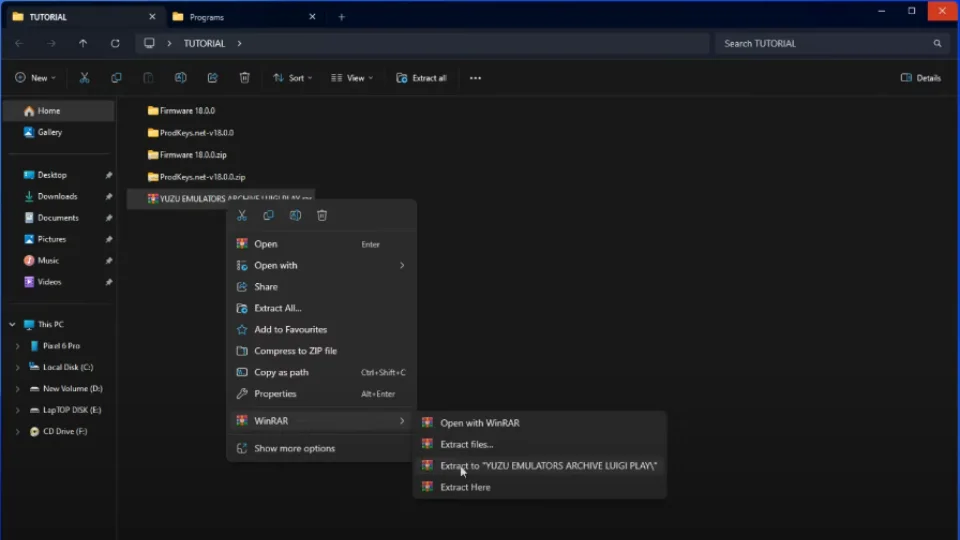The width and height of the screenshot is (960, 540).
Task: Switch to the Programs tab
Action: coord(245,17)
